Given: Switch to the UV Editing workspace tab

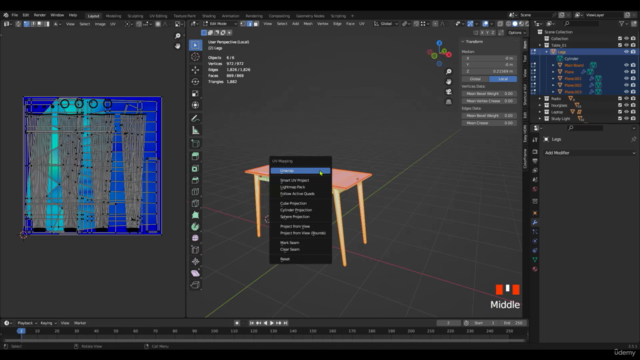Looking at the screenshot, I should point(158,16).
